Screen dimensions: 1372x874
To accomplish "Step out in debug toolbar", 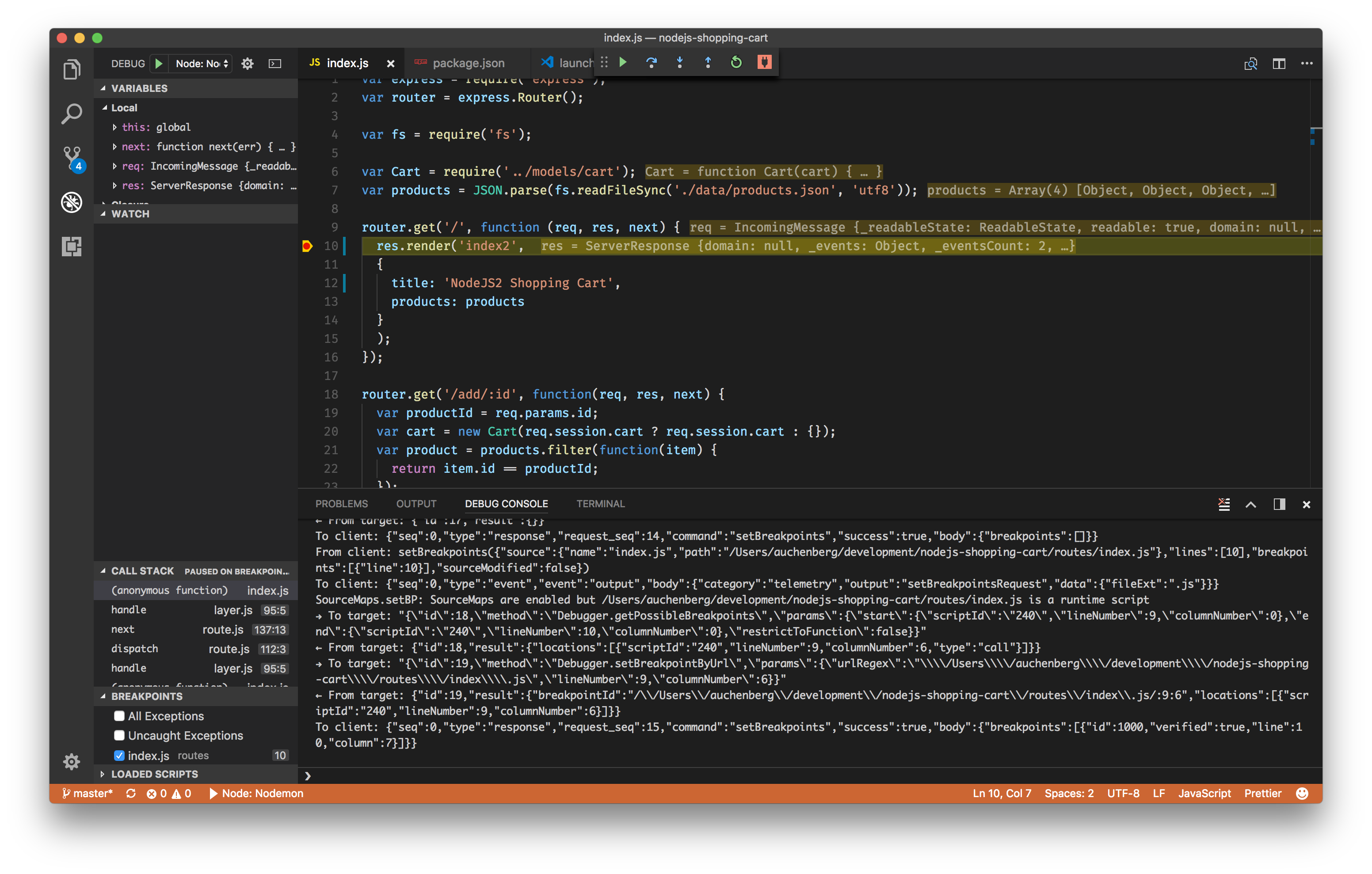I will [708, 61].
